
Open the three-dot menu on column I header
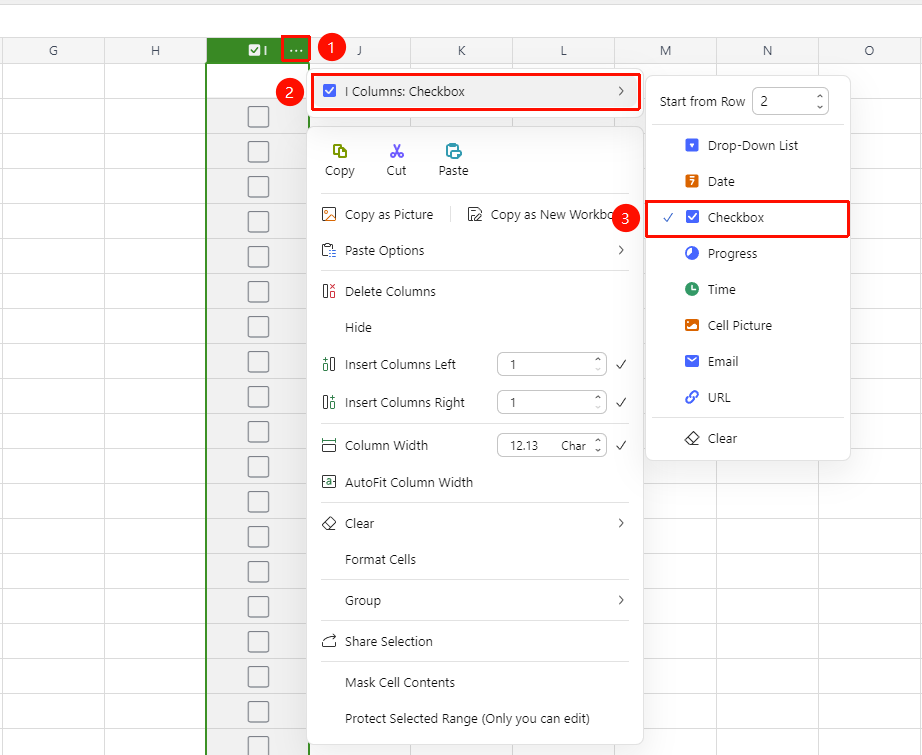(x=296, y=51)
